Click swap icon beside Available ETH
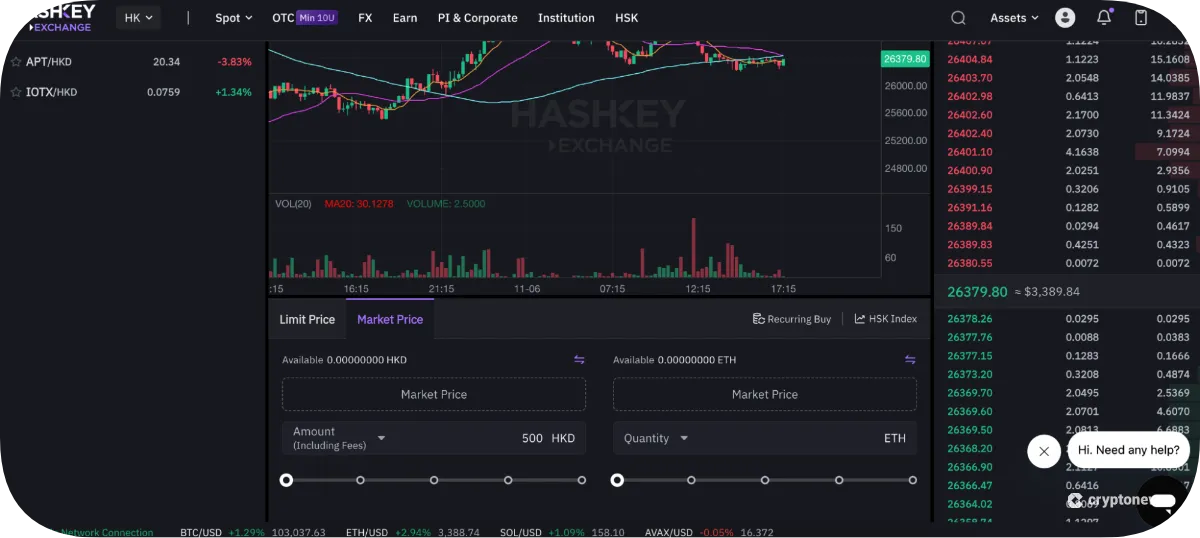The image size is (1200, 538). (910, 360)
